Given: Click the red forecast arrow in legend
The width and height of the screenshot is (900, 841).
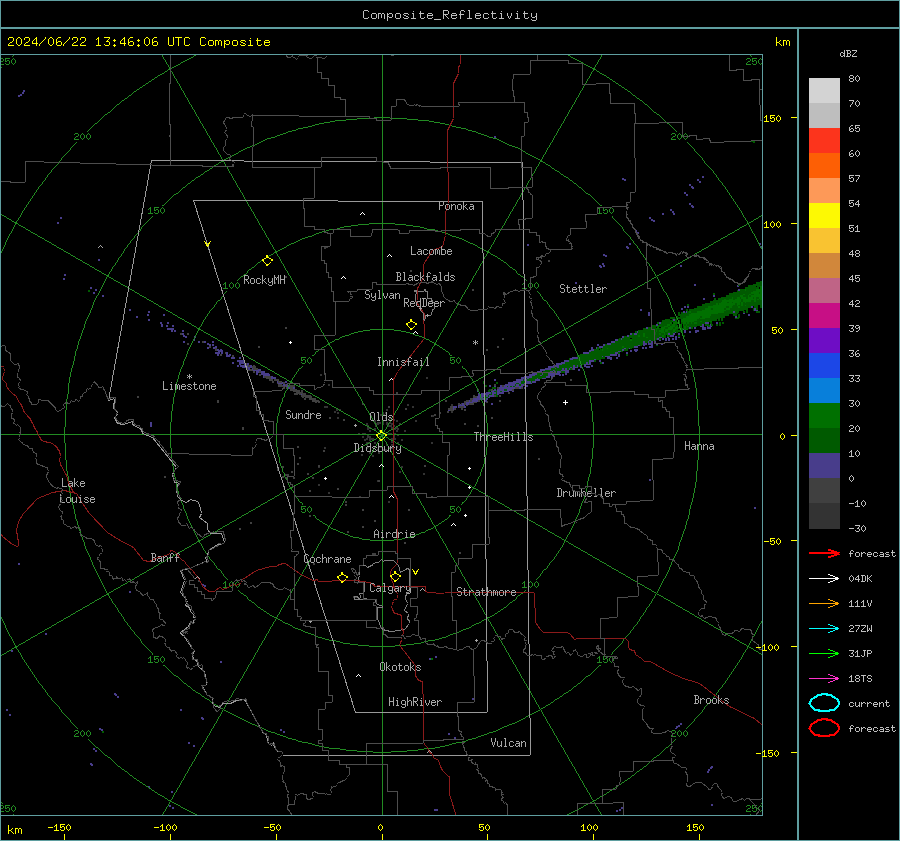Looking at the screenshot, I should coord(824,553).
